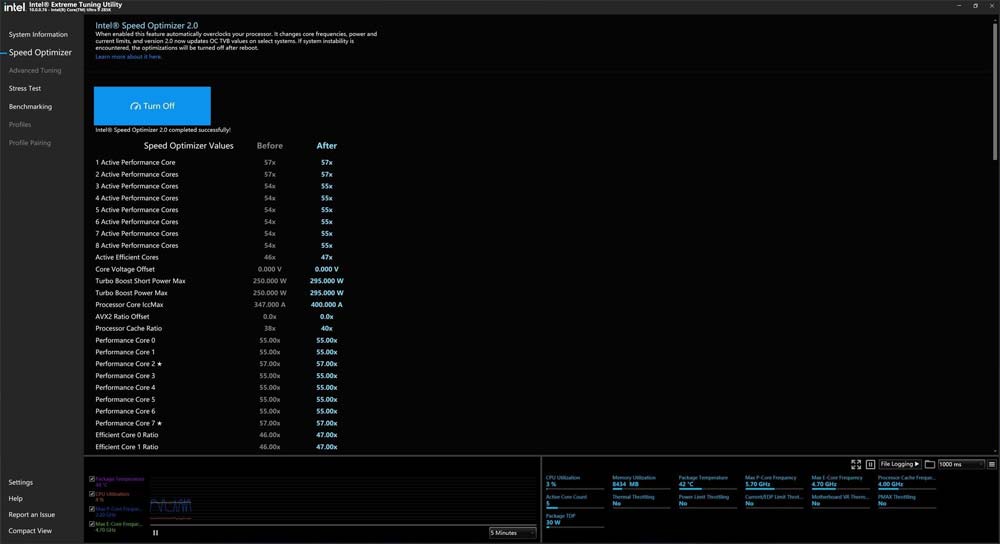This screenshot has height=544, width=1000.
Task: Open the log file folder icon
Action: click(929, 464)
